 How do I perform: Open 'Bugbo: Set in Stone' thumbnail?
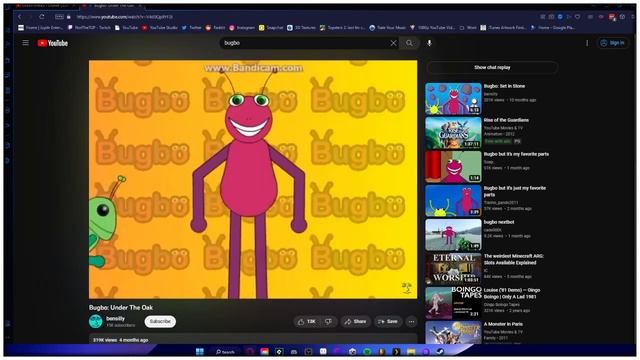(x=453, y=99)
